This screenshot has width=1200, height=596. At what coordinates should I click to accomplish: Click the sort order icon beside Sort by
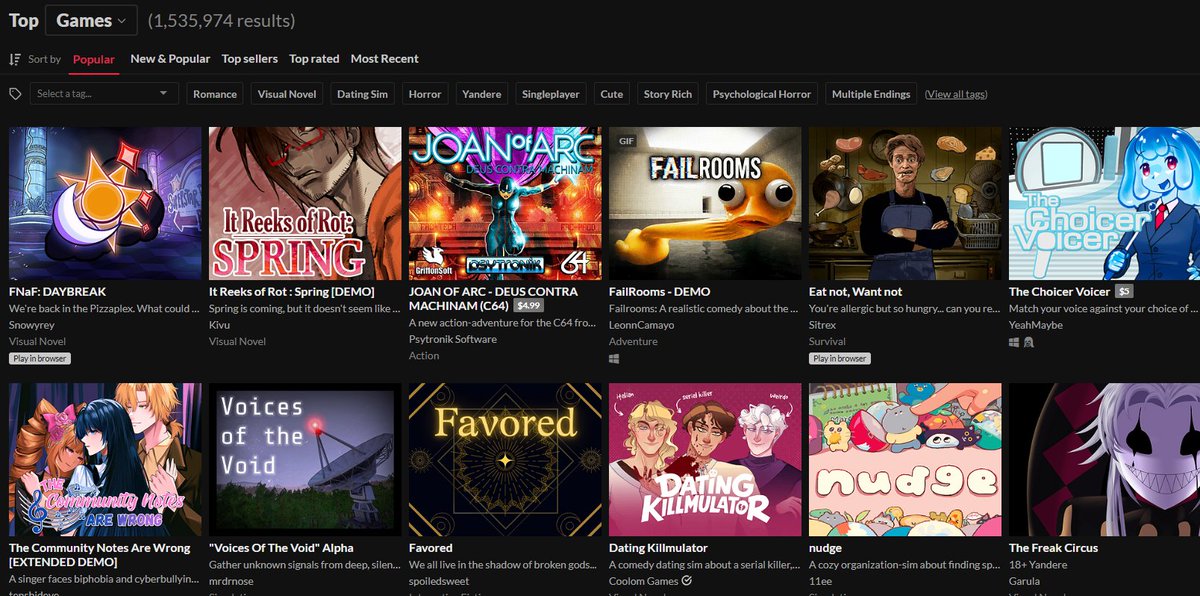[14, 59]
